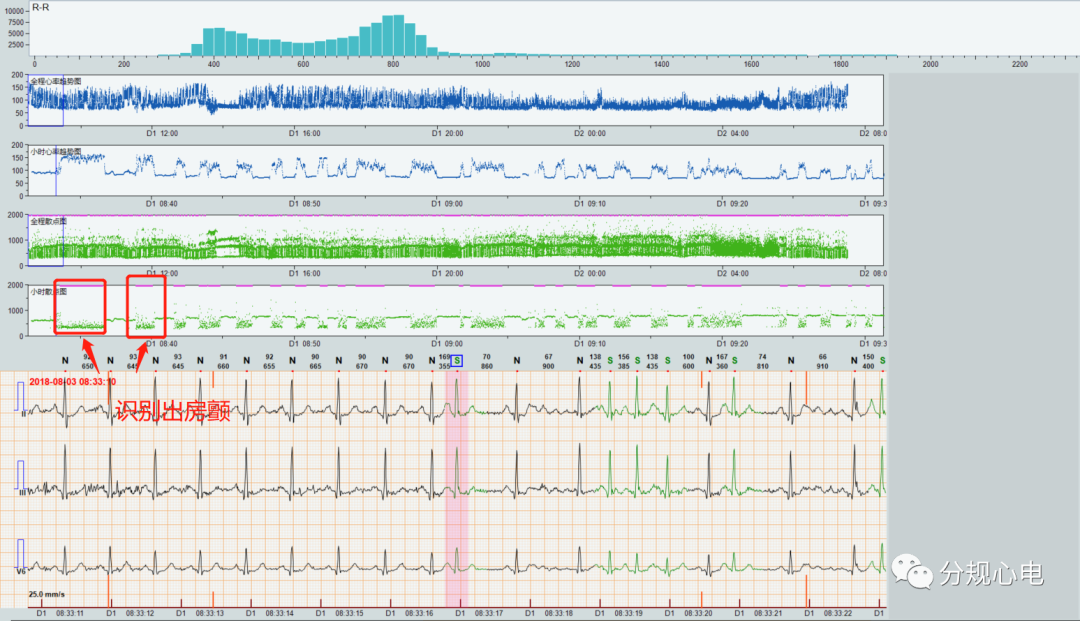Click D1 09:20 on 小时心率趋势图 axis
1080x621 pixels.
(732, 204)
